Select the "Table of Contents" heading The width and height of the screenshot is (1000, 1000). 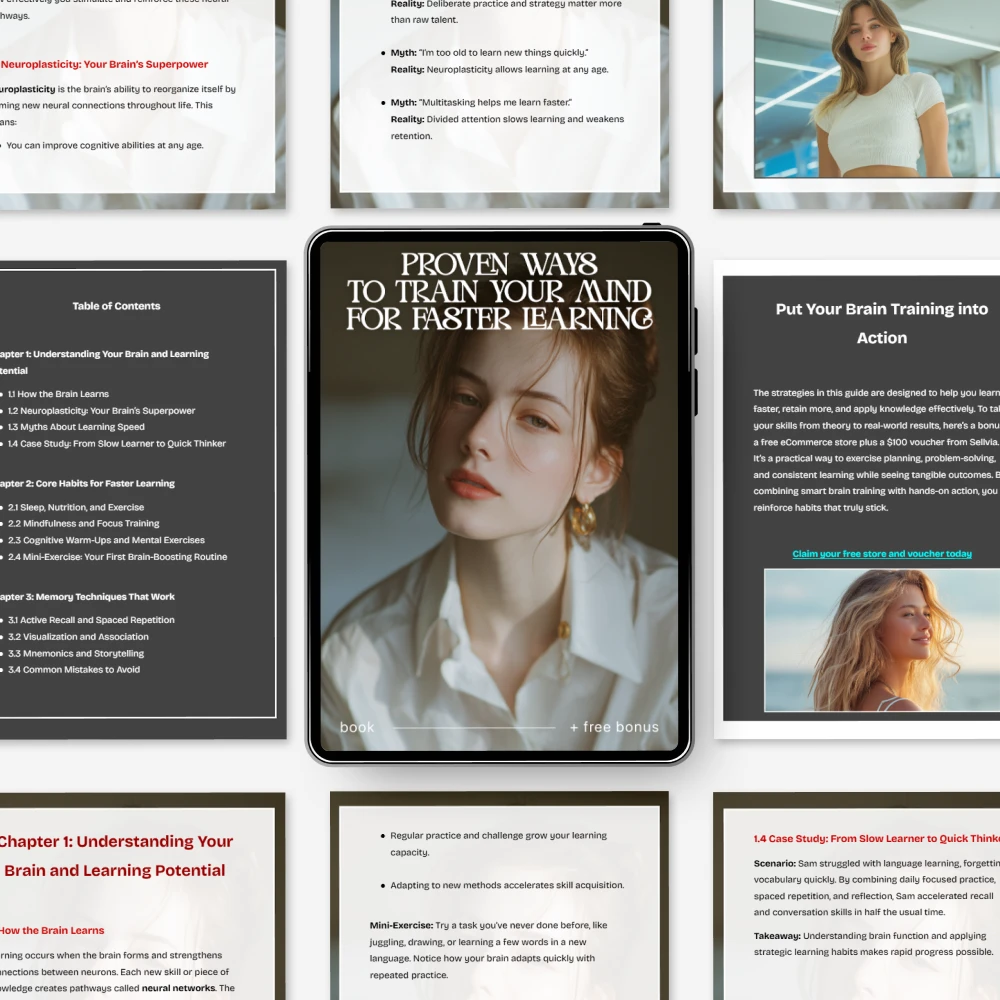[116, 306]
